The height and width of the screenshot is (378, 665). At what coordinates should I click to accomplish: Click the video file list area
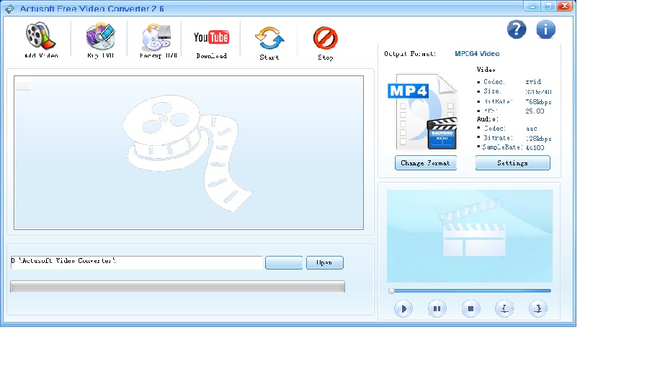(x=189, y=153)
